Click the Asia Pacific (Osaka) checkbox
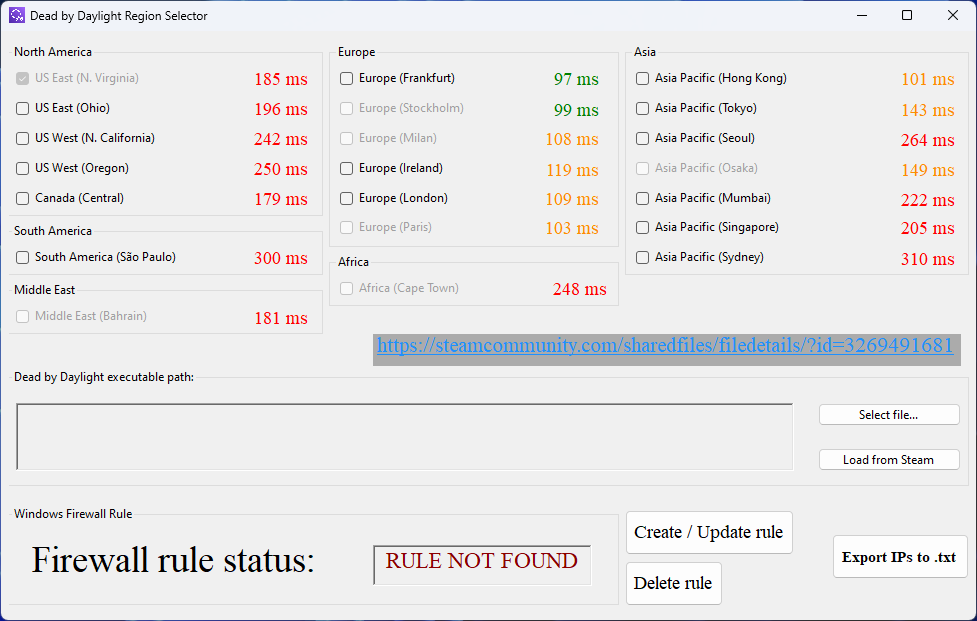Viewport: 977px width, 621px height. (x=642, y=168)
